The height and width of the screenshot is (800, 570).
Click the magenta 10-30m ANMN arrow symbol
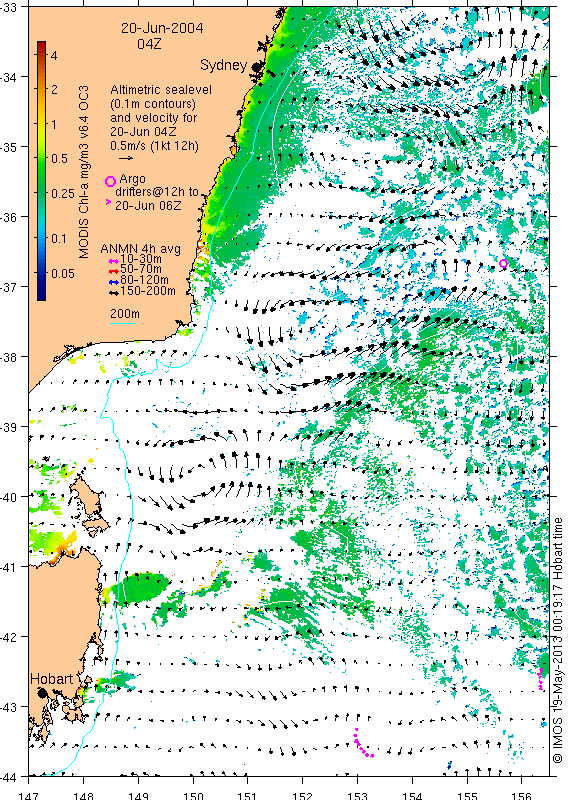pos(114,261)
